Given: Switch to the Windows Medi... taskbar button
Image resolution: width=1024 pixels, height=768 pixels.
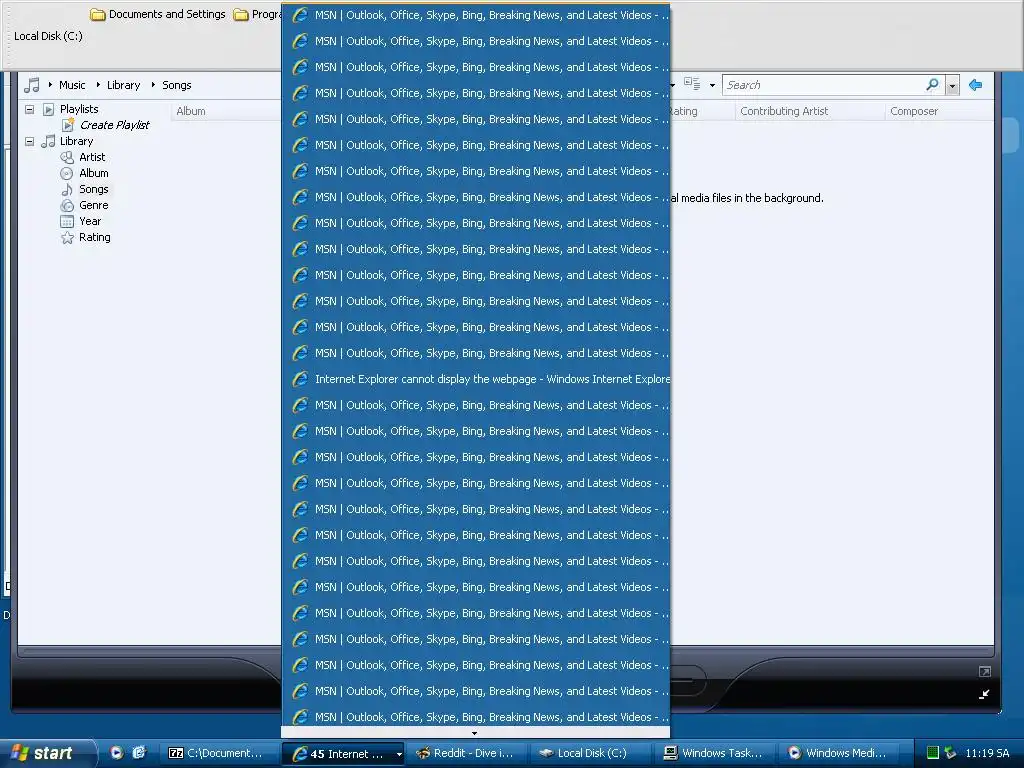Looking at the screenshot, I should (840, 753).
